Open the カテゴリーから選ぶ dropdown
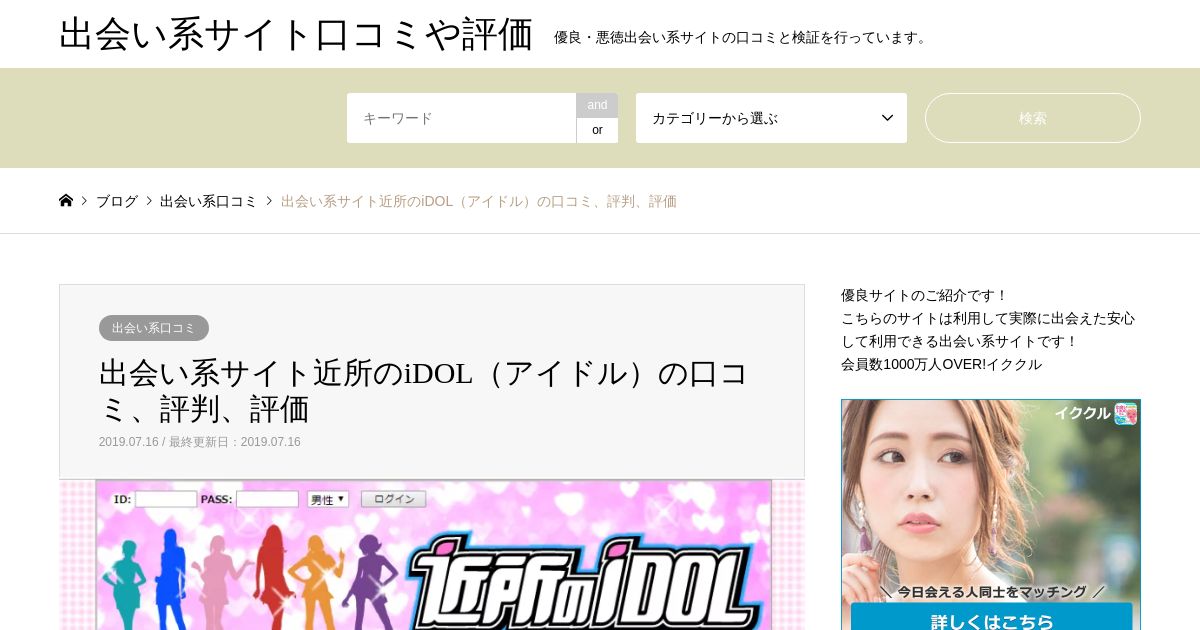The image size is (1200, 630). (x=771, y=118)
